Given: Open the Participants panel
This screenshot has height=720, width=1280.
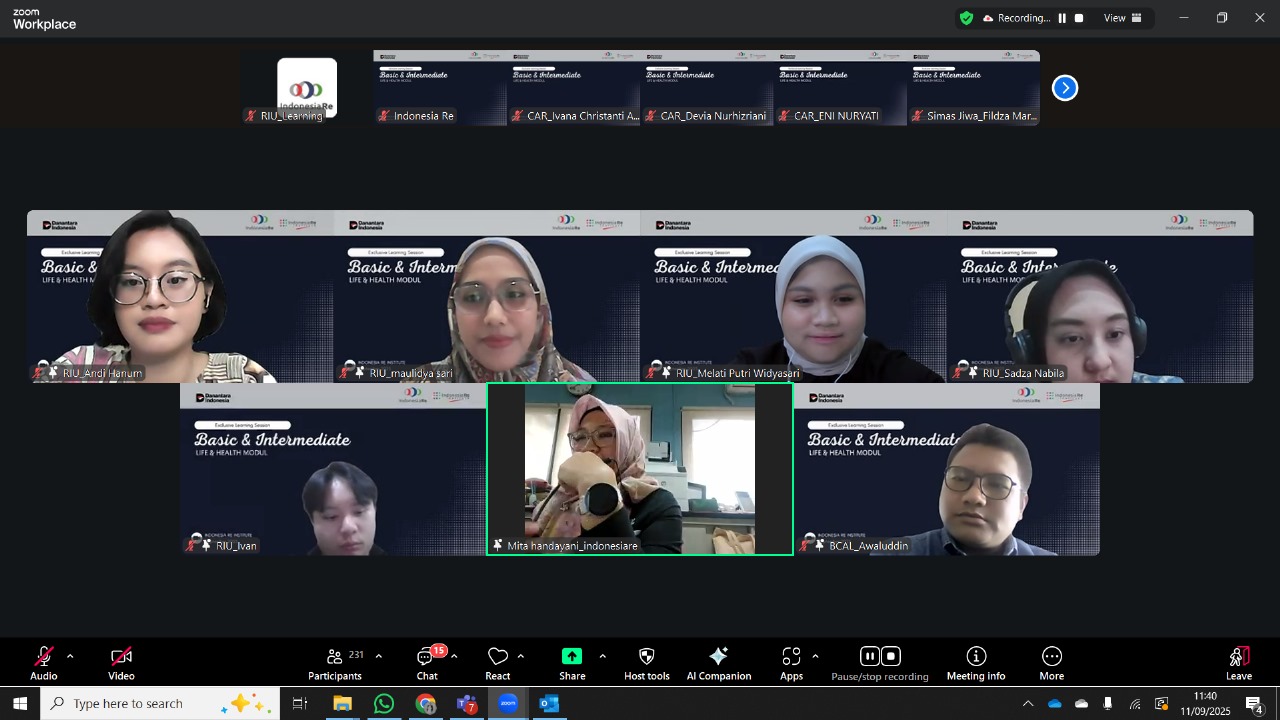Looking at the screenshot, I should [335, 663].
